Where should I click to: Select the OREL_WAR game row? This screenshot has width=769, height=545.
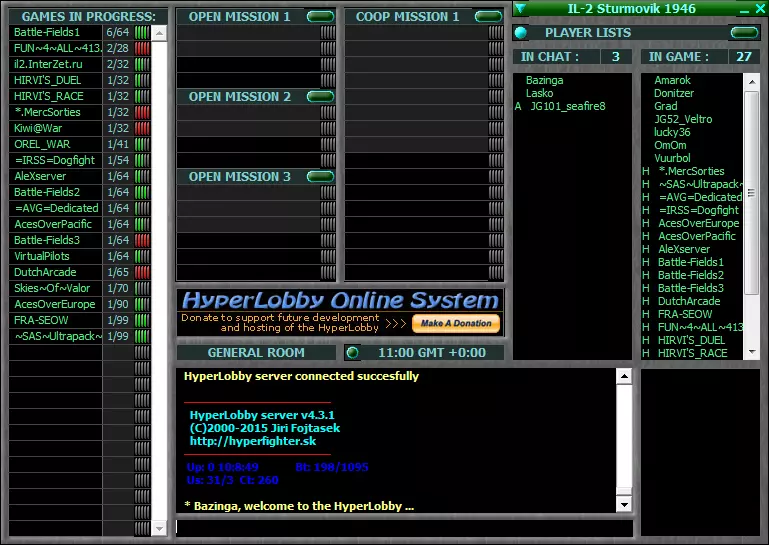click(x=79, y=144)
